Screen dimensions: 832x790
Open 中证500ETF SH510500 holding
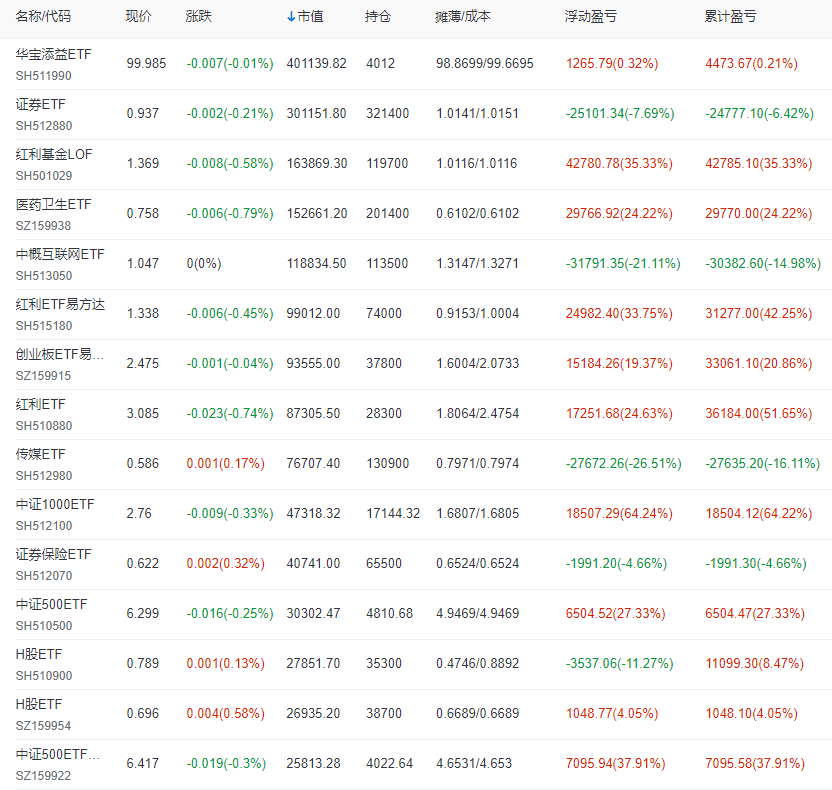(x=51, y=604)
